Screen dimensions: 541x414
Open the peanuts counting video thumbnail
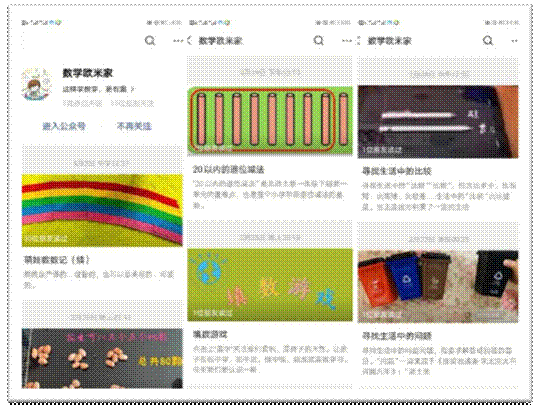pos(102,358)
